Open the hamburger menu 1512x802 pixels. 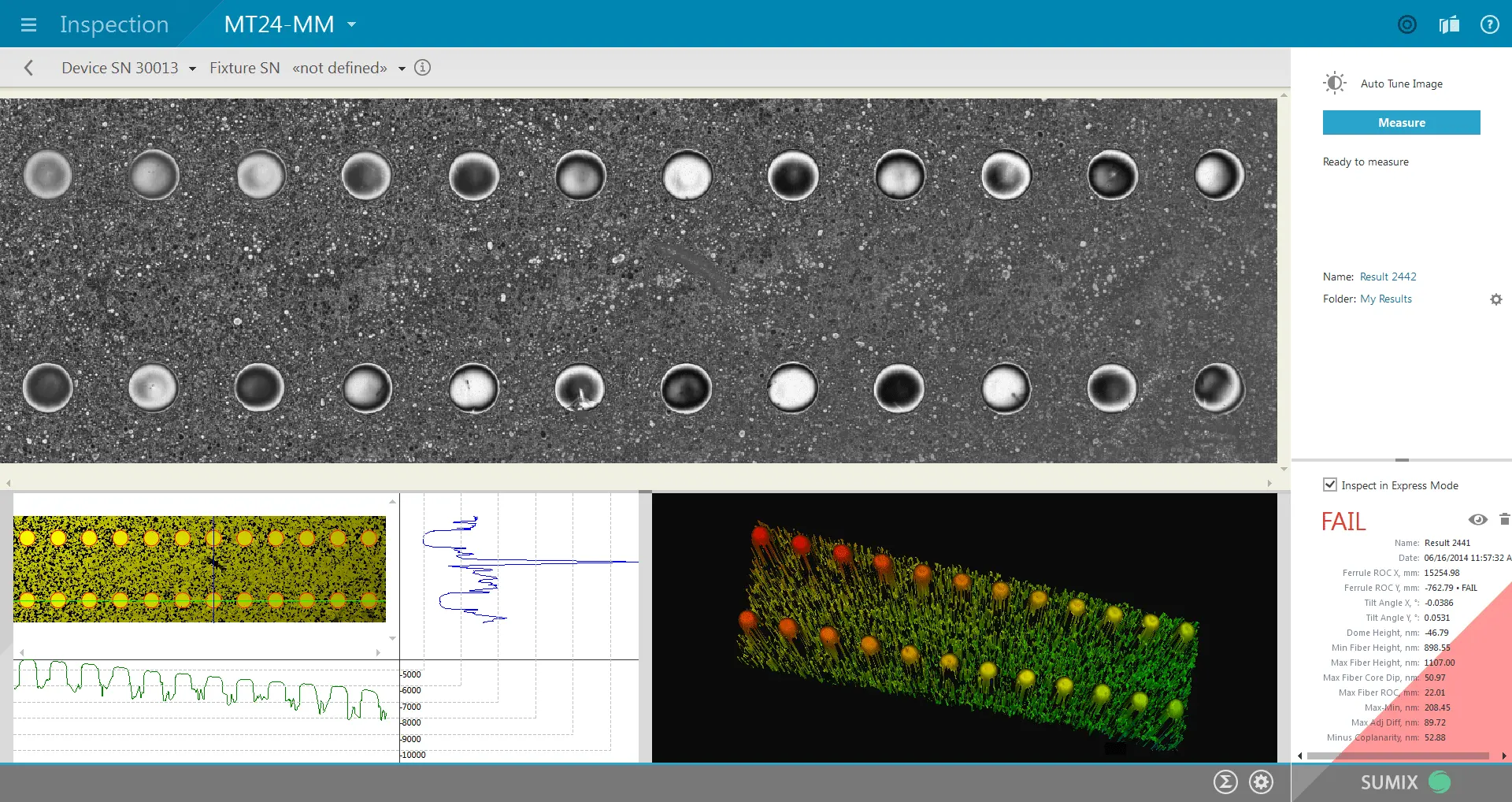click(29, 24)
